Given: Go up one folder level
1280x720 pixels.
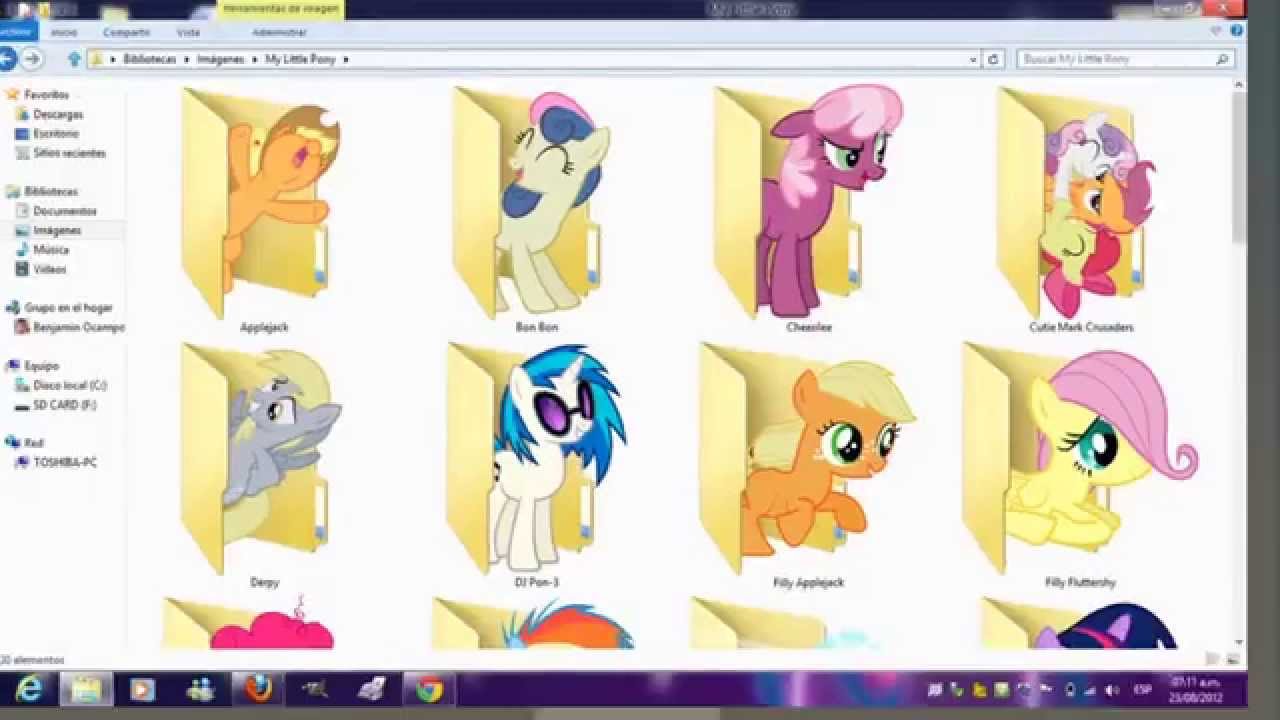Looking at the screenshot, I should click(x=74, y=59).
